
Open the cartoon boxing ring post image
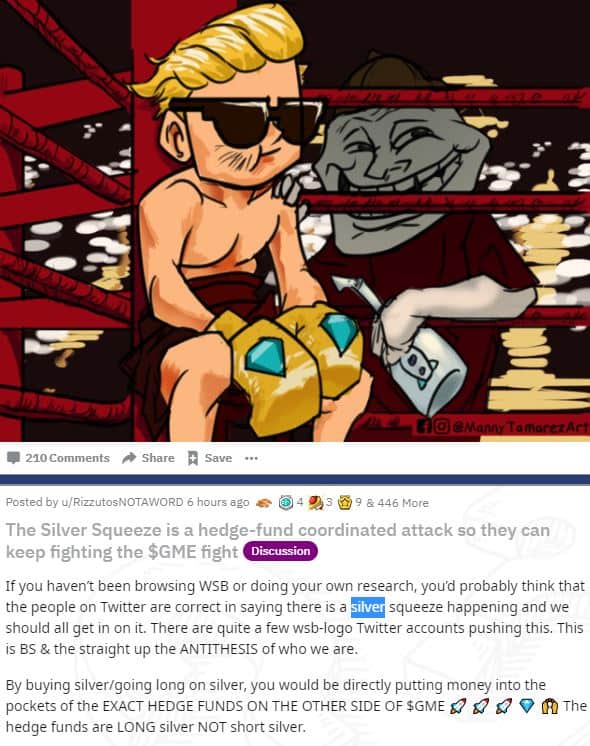coord(295,221)
